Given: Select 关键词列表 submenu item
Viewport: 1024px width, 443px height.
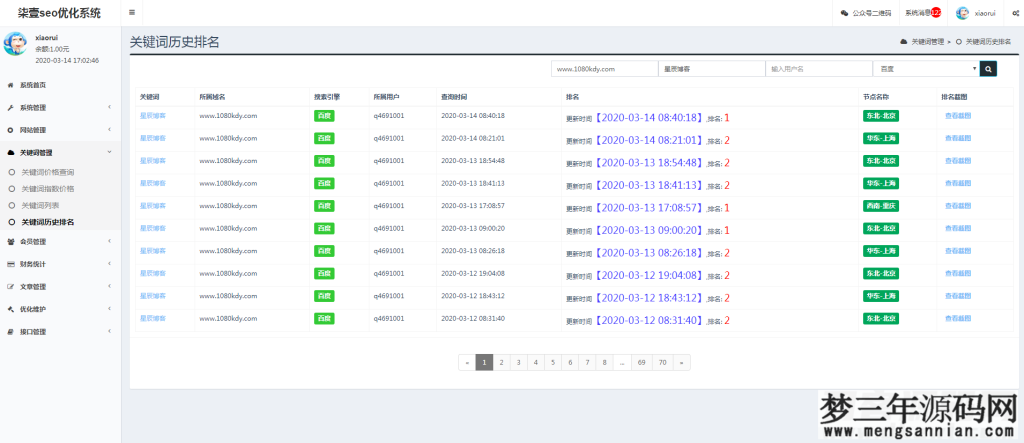Looking at the screenshot, I should [x=43, y=205].
